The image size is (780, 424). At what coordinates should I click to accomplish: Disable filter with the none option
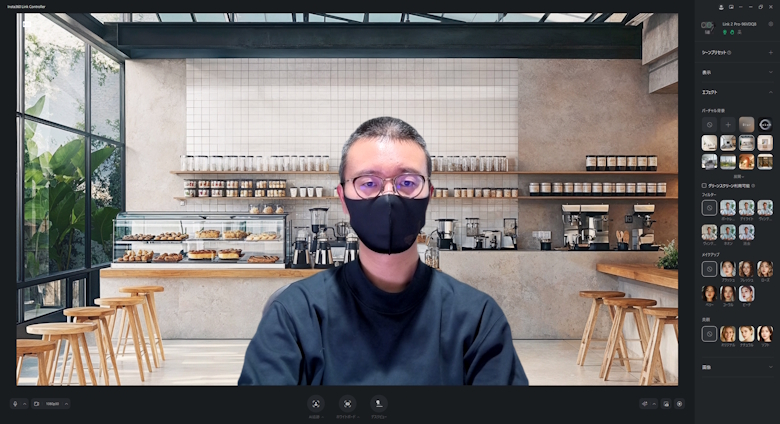click(x=709, y=208)
